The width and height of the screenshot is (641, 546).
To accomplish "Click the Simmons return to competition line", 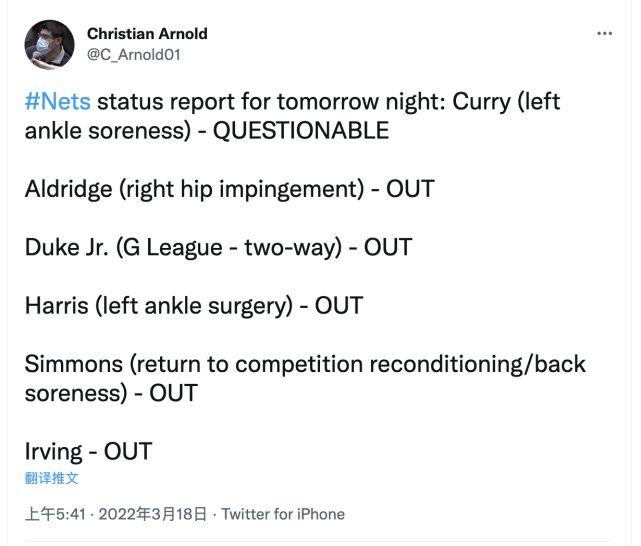I will click(305, 363).
